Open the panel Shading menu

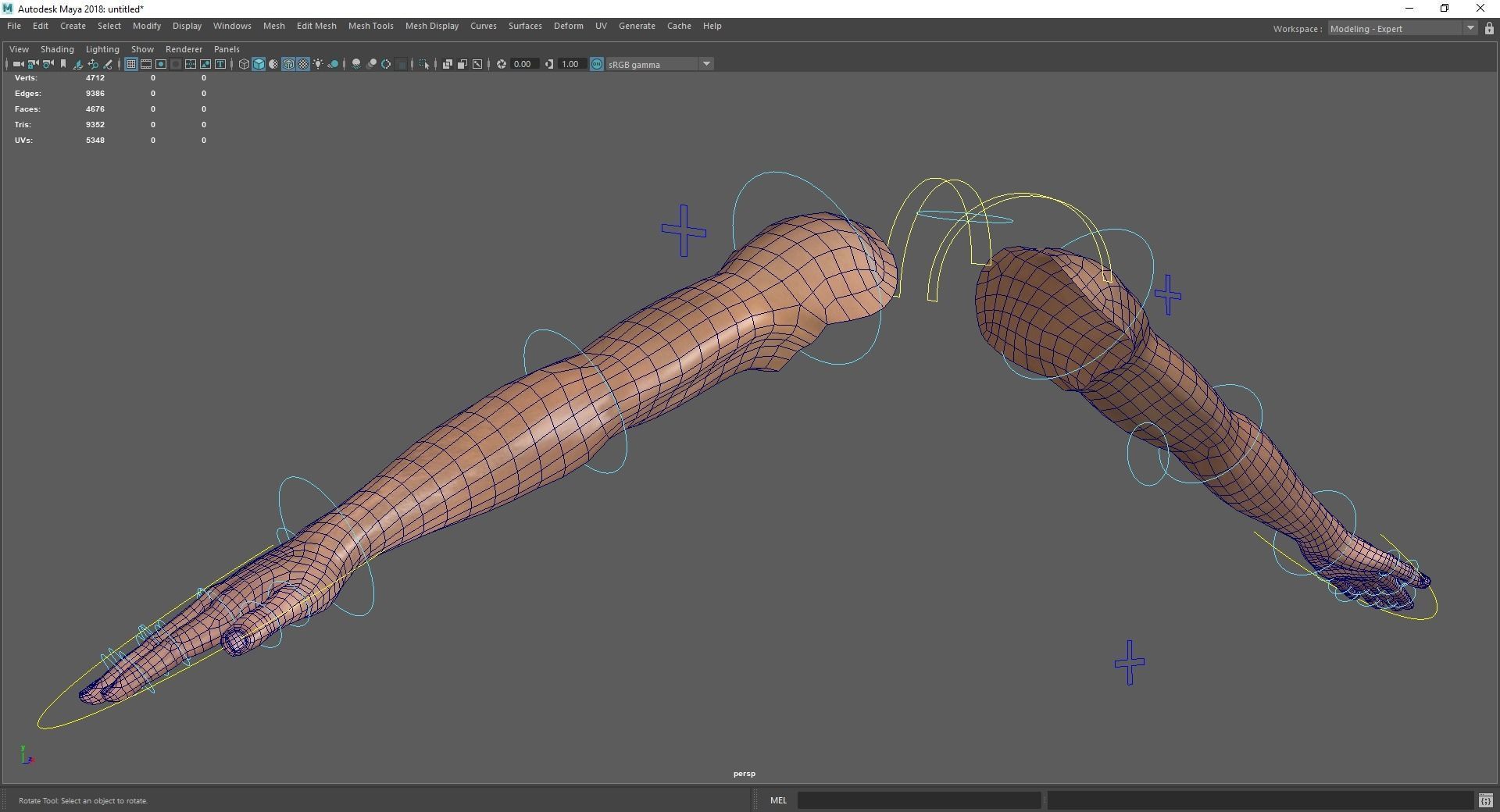point(57,49)
